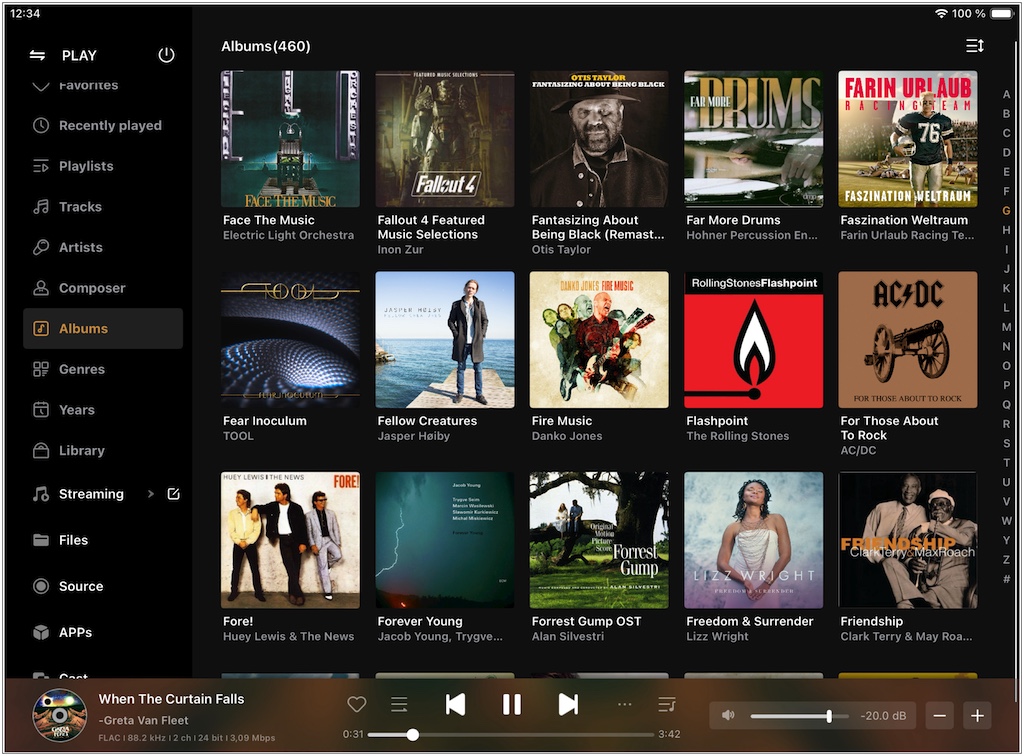Open APPs in the sidebar
The width and height of the screenshot is (1024, 756).
[103, 632]
